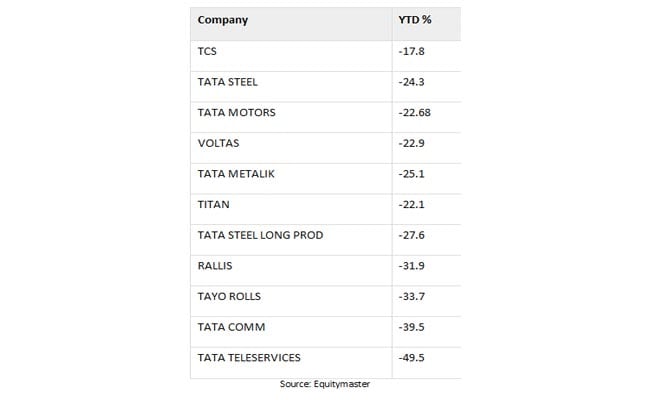Viewport: 650px width, 400px height.
Task: Click the TATA TELESERVICES cell
Action: (x=248, y=357)
